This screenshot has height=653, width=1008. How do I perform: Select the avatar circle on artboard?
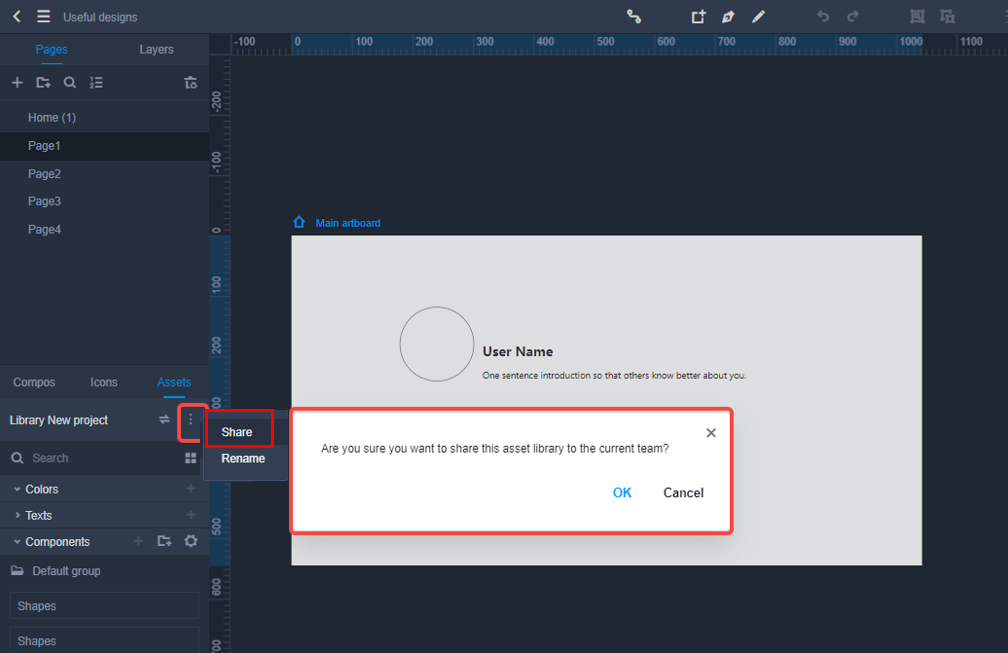click(436, 344)
